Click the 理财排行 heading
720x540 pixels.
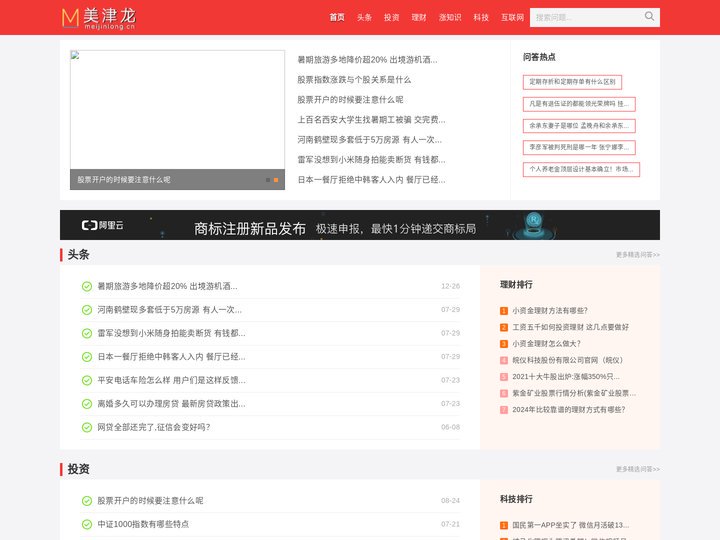(516, 285)
